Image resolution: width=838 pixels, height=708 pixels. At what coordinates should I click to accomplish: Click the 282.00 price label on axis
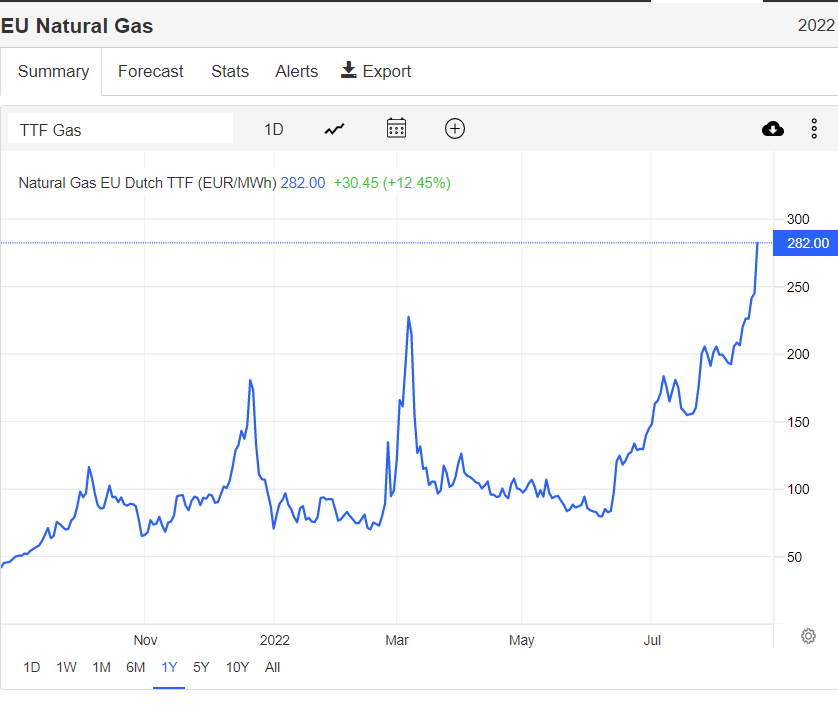click(x=805, y=243)
